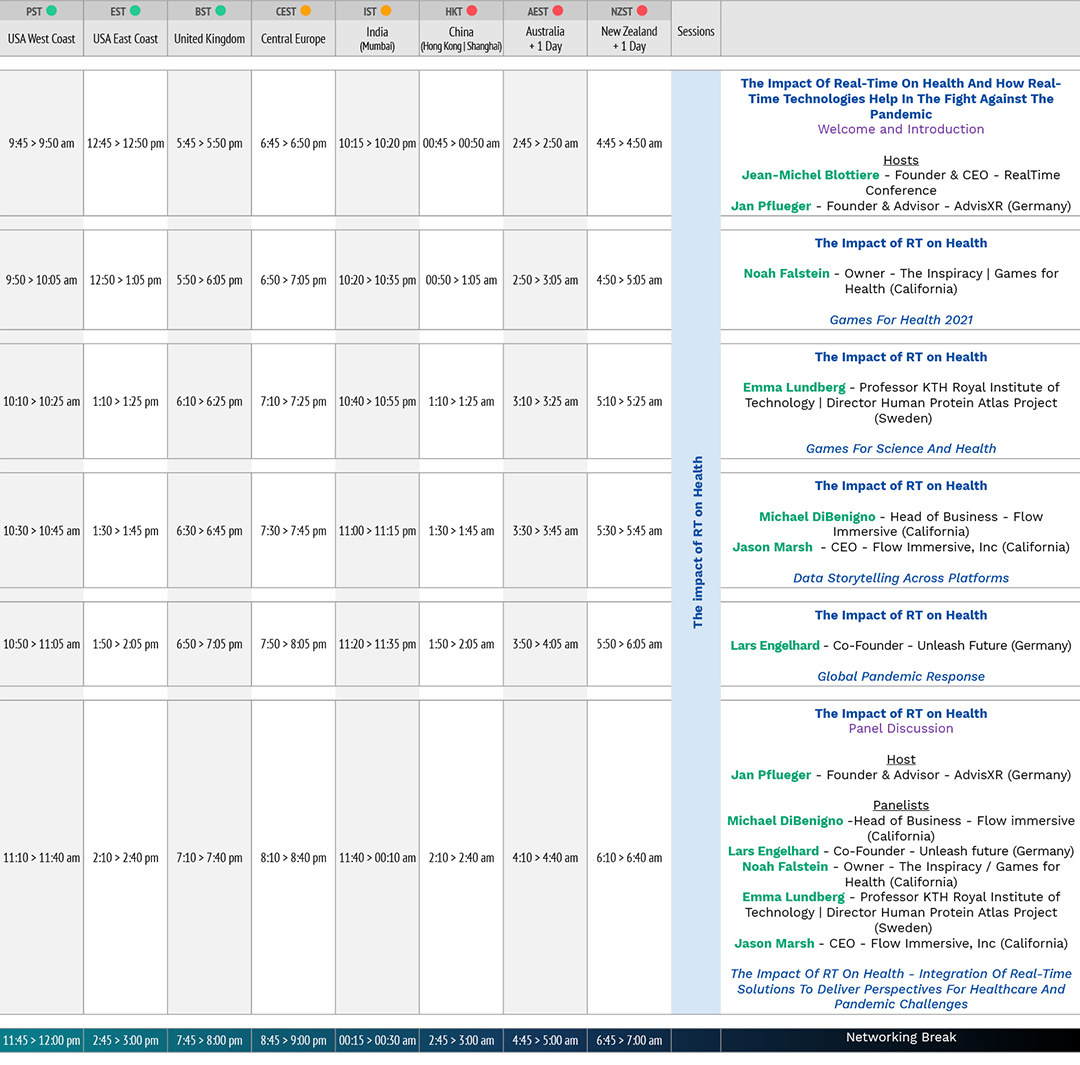
Task: Click the NZST cell 5:10 > 5:25 am
Action: tap(630, 402)
